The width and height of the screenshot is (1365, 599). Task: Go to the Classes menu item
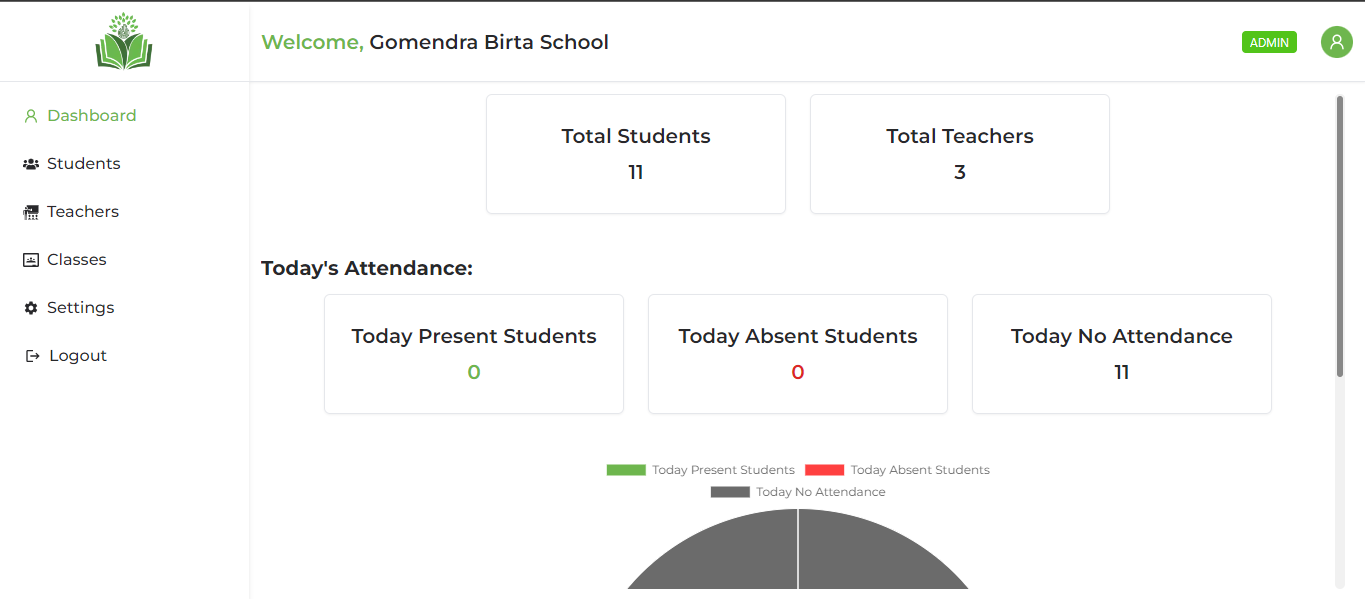tap(76, 260)
